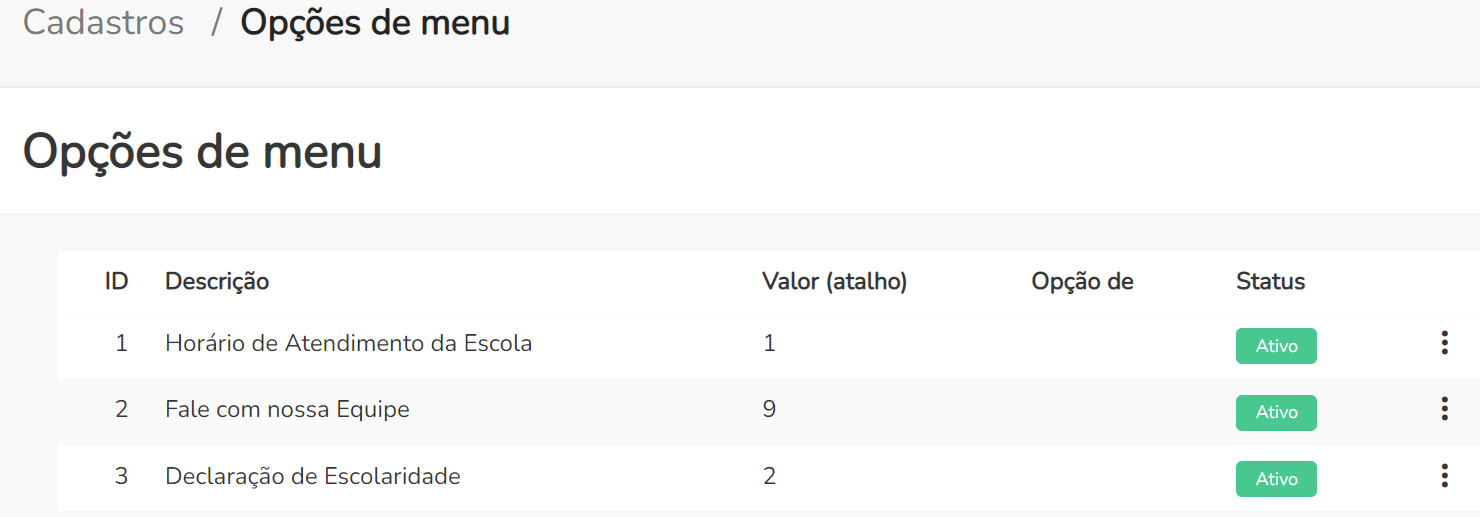Select the Horário de Atendimento da Escola row

[x=348, y=344]
